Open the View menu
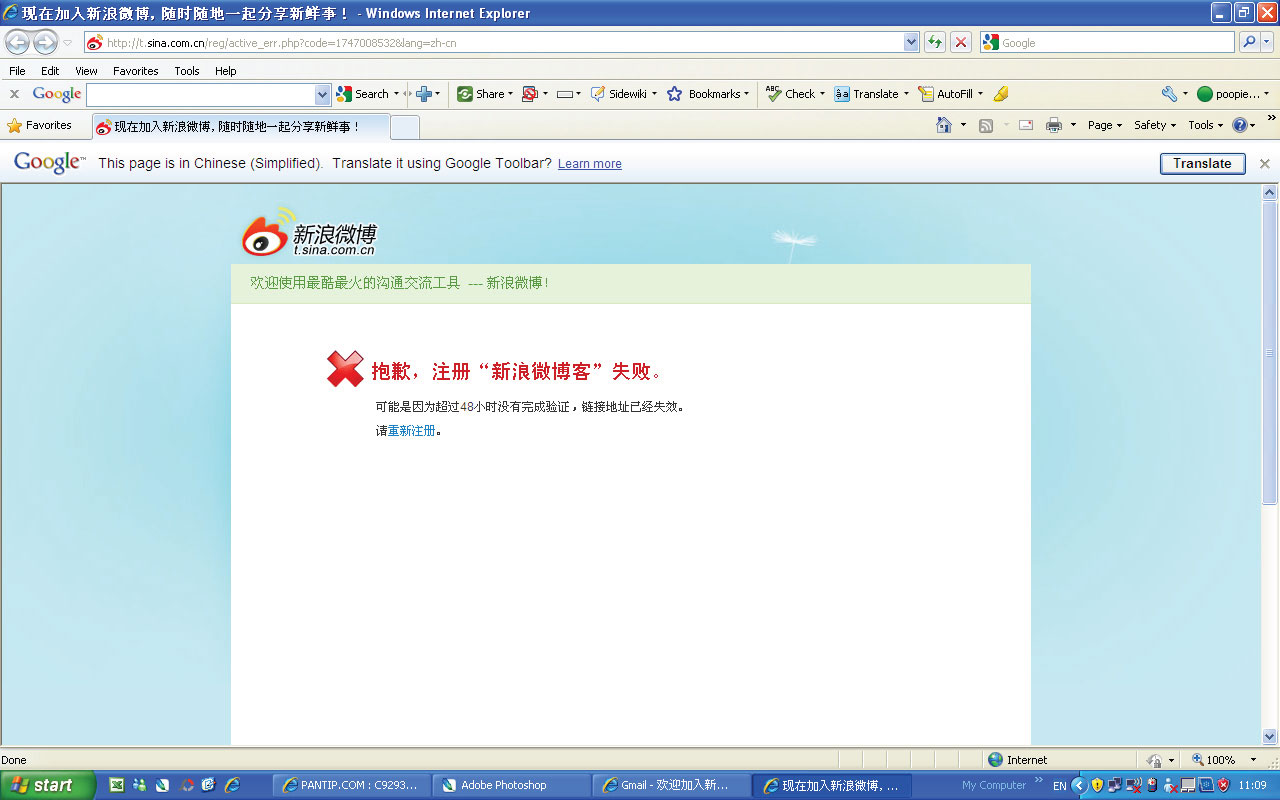Viewport: 1280px width, 800px height. tap(86, 71)
